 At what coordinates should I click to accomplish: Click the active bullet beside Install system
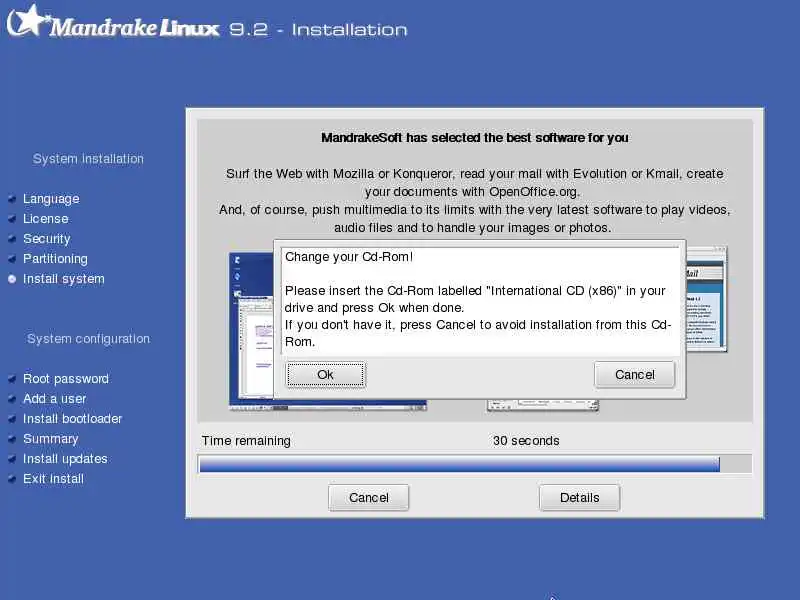pyautogui.click(x=12, y=279)
